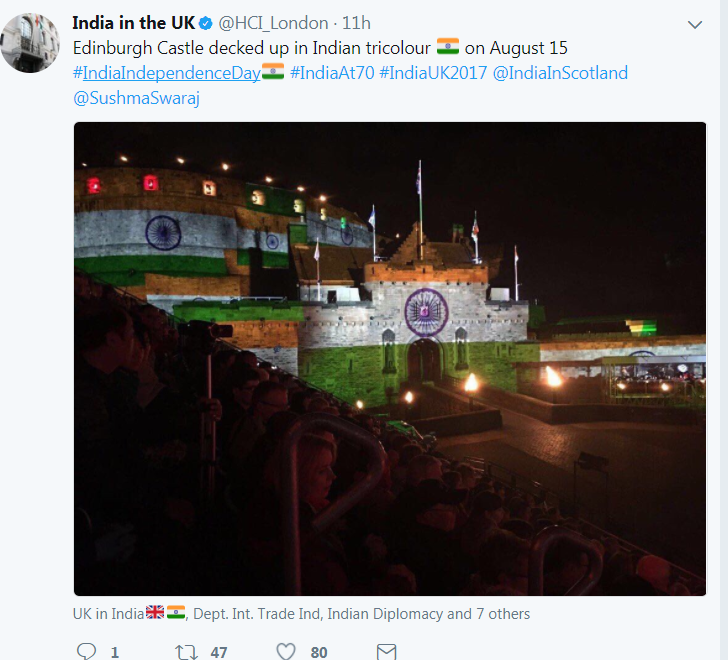Open the tagged users list below photo
Viewport: 728px width, 660px height.
[x=301, y=614]
